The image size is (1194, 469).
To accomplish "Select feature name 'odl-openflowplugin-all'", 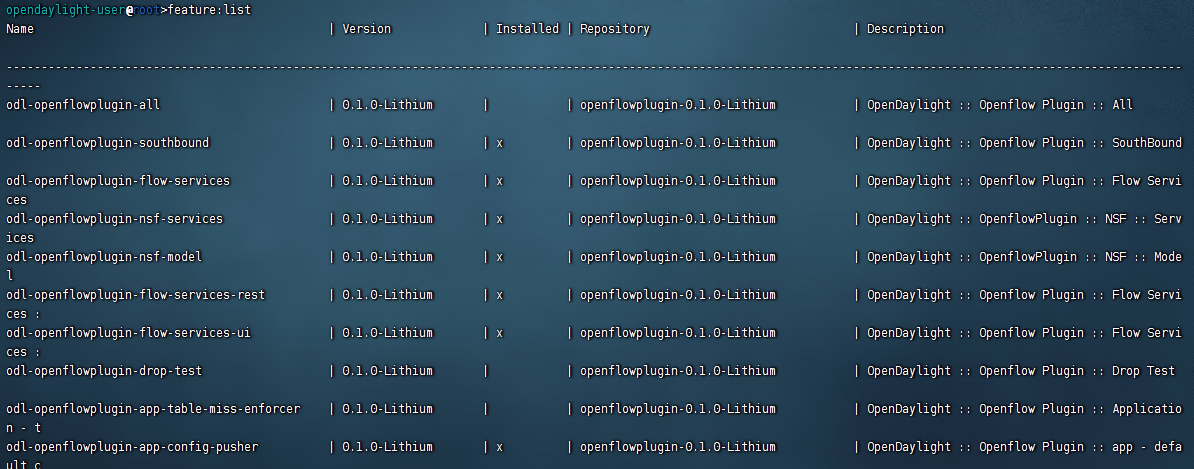I will coord(83,105).
